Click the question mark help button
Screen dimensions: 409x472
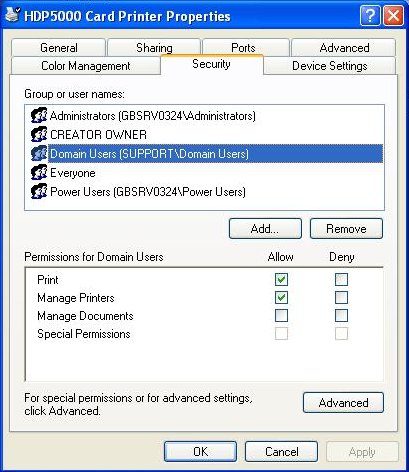[x=370, y=16]
